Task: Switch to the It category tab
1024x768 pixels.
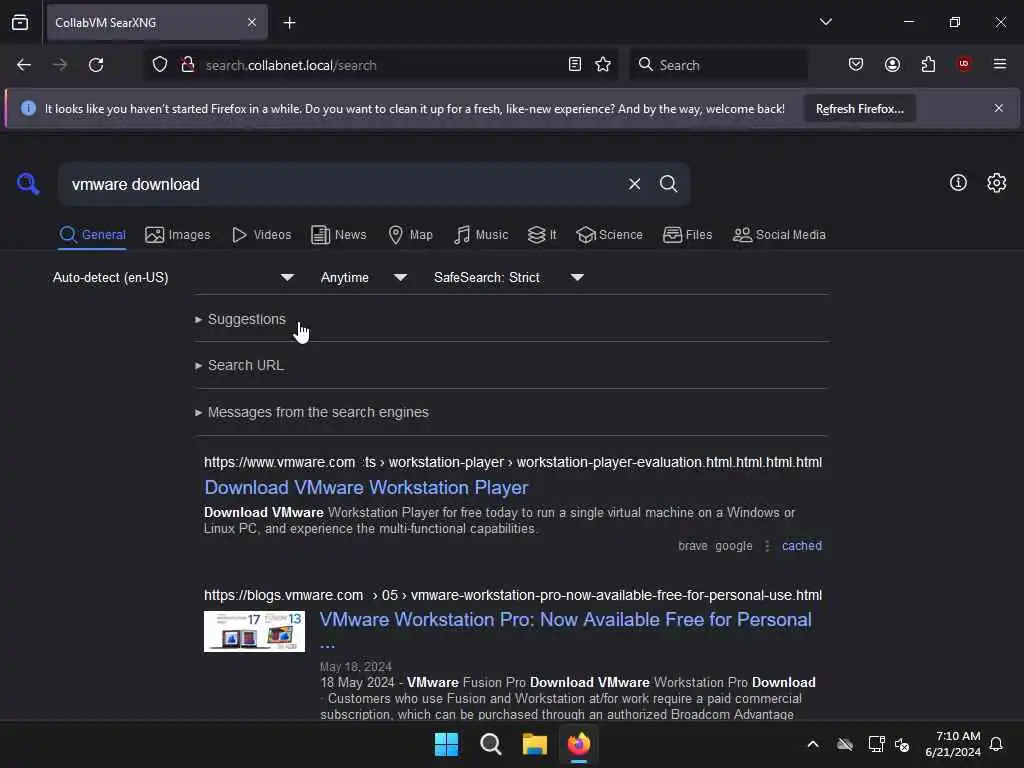Action: coord(542,235)
